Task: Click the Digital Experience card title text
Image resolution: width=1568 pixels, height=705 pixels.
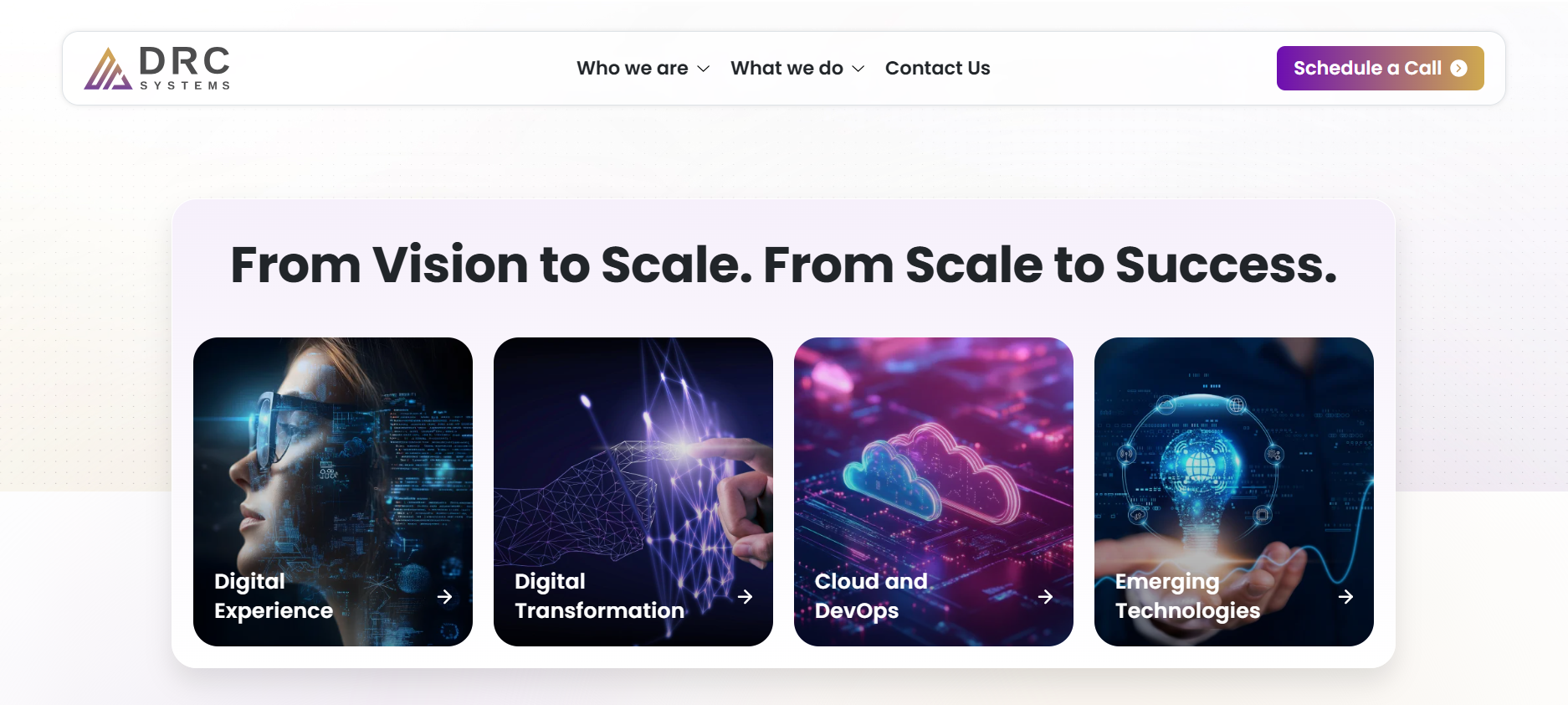Action: coord(273,596)
